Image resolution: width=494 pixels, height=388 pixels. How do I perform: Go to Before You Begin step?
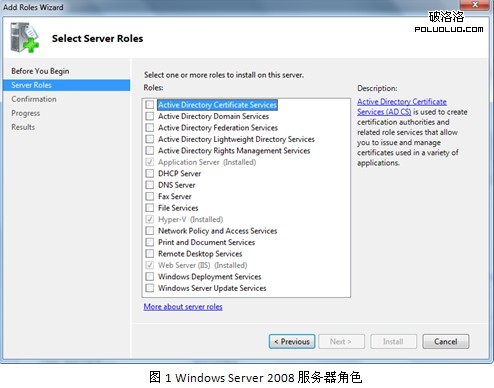40,71
